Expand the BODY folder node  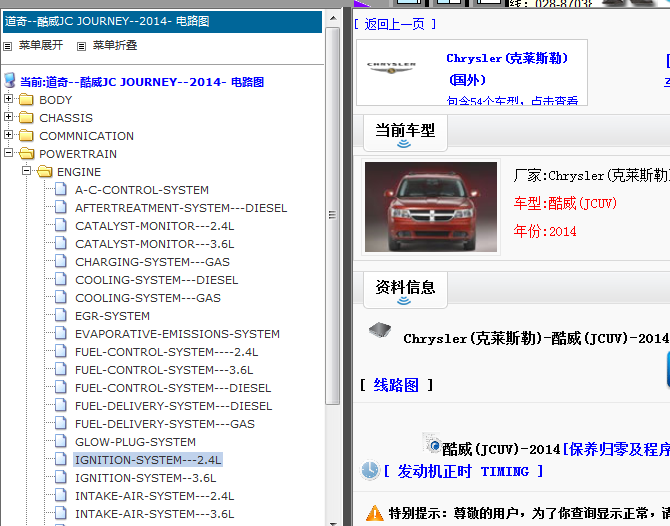click(x=8, y=99)
